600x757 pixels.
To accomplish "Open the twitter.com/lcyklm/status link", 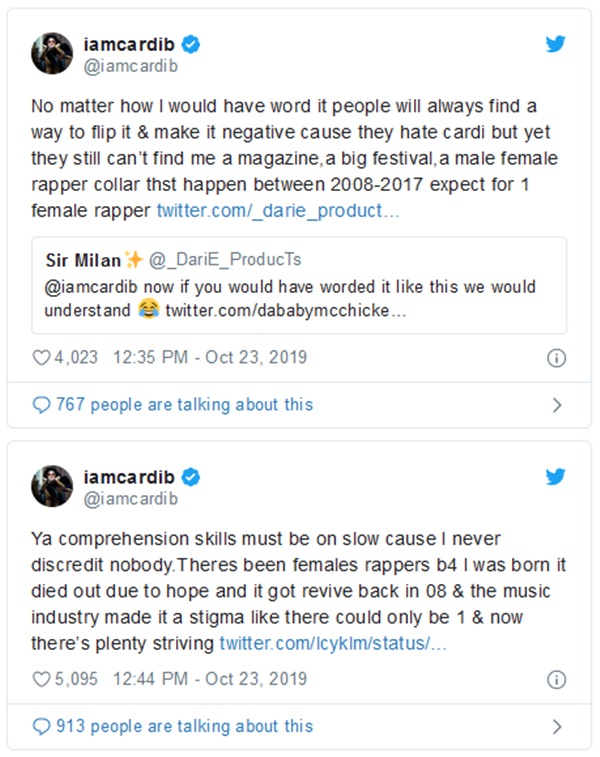I will [333, 643].
